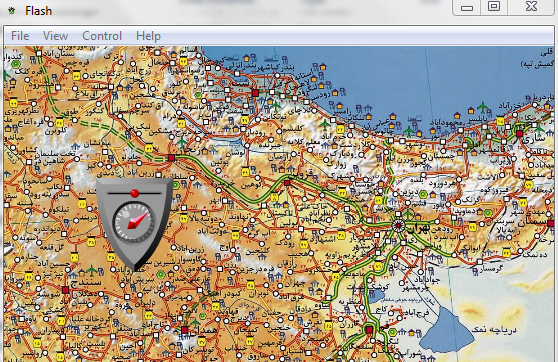Viewport: 558px width, 362px height.
Task: Click the green airplane icon above Sanandaj label
Action: coord(91,270)
